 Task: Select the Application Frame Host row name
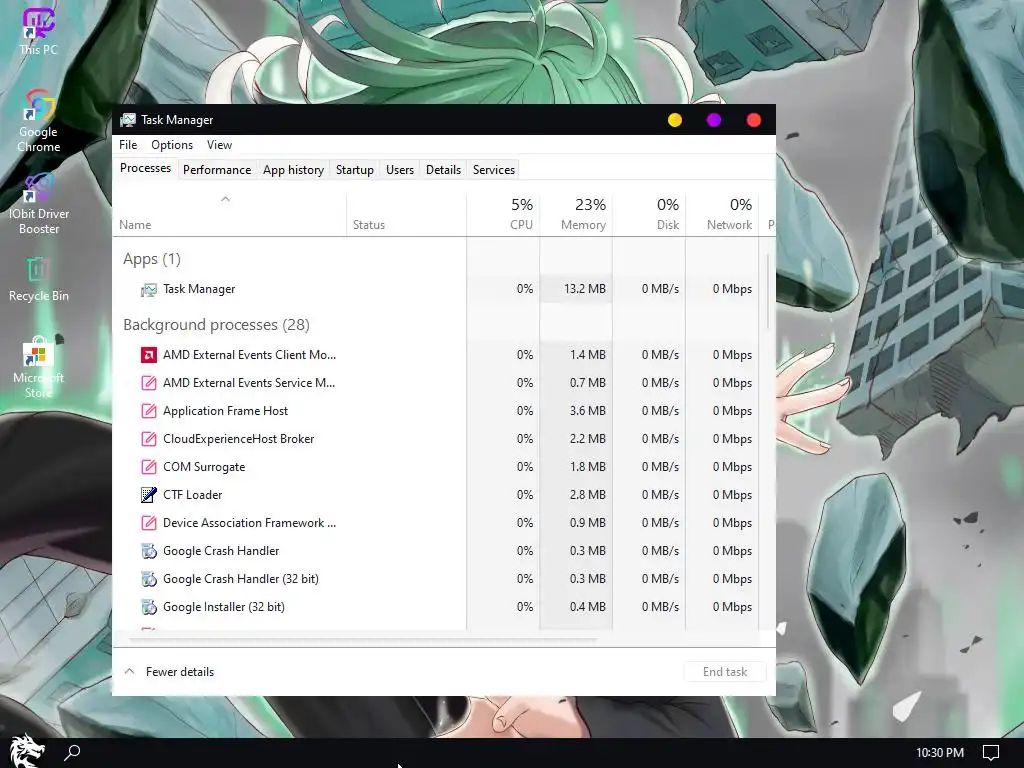[225, 411]
